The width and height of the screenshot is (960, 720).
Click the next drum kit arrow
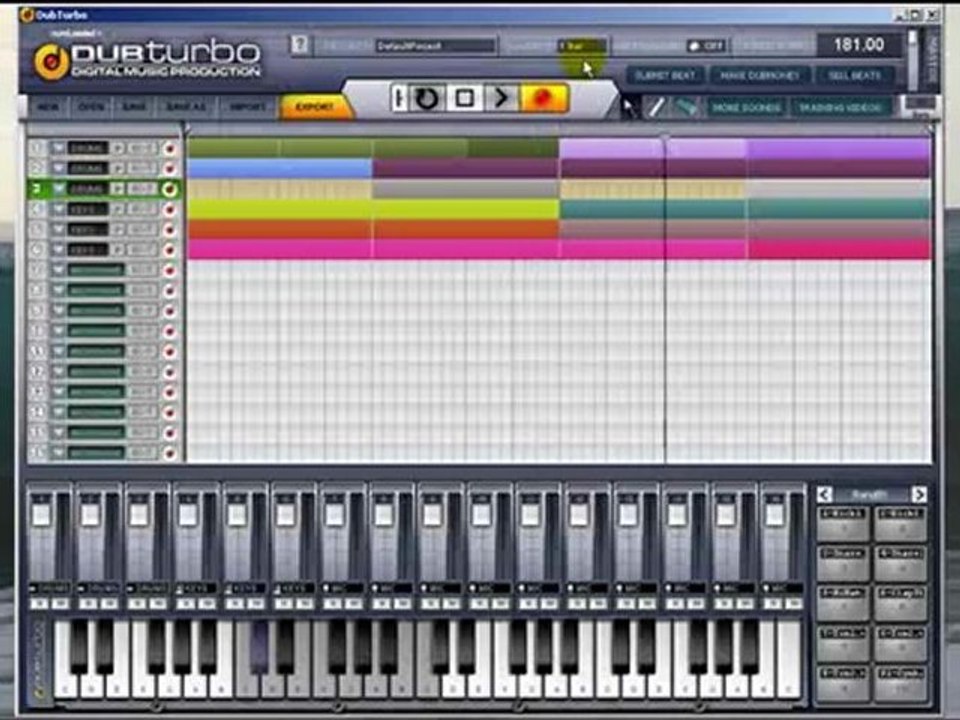(918, 494)
